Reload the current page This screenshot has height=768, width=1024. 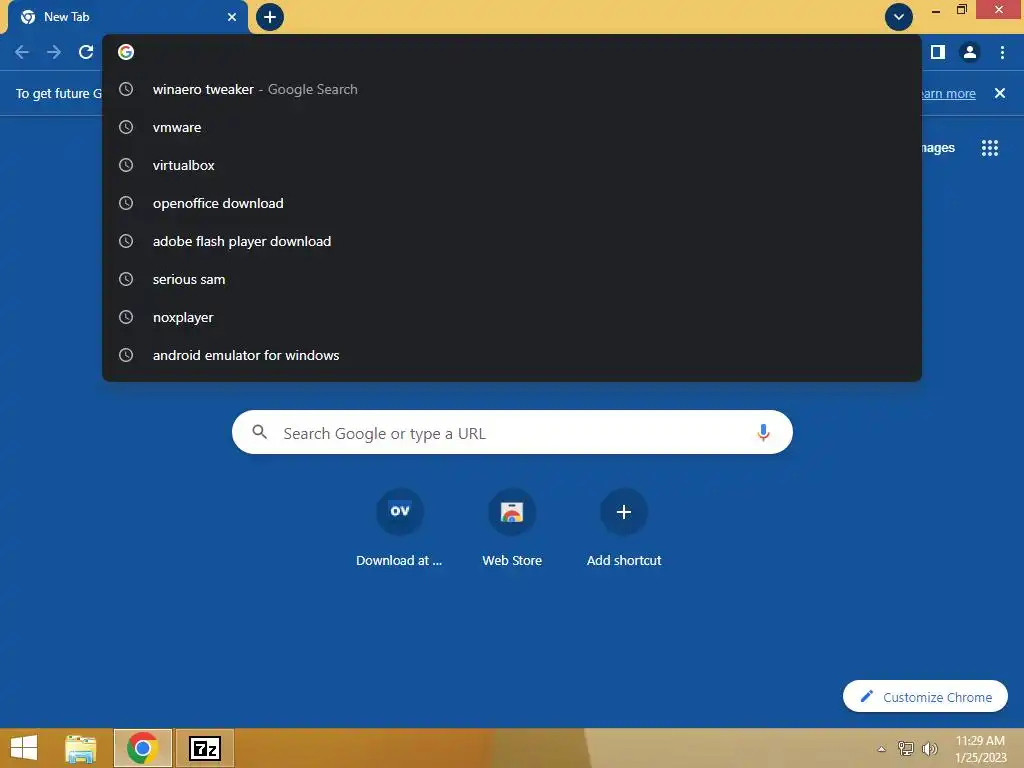click(86, 52)
